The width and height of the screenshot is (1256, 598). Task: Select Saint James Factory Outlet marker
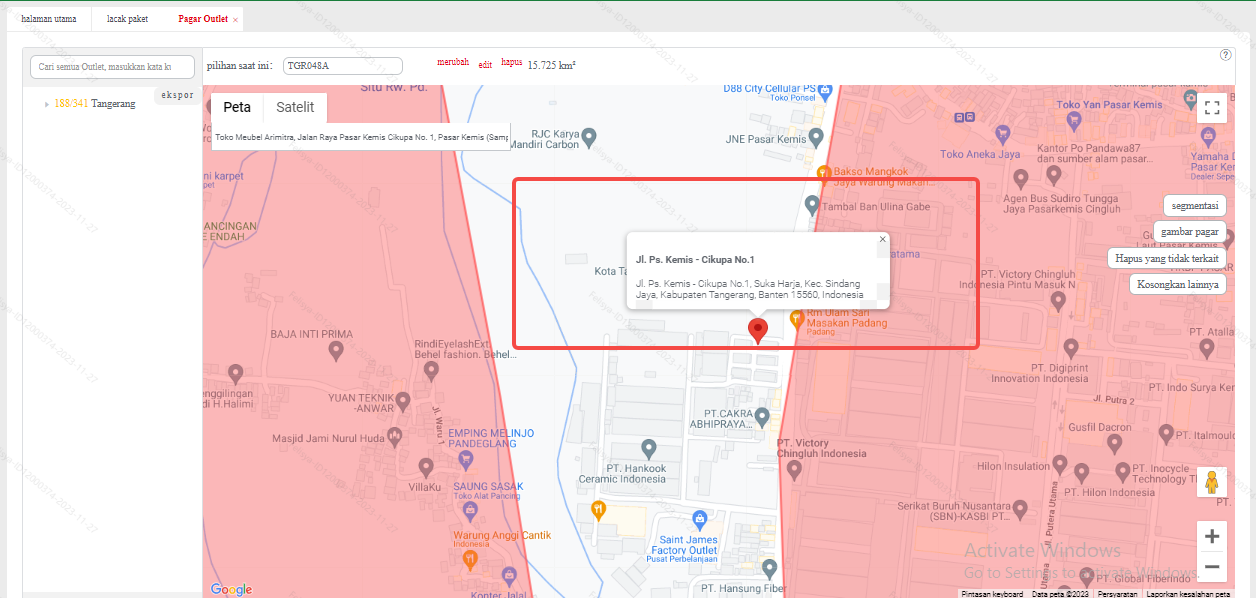pyautogui.click(x=700, y=518)
